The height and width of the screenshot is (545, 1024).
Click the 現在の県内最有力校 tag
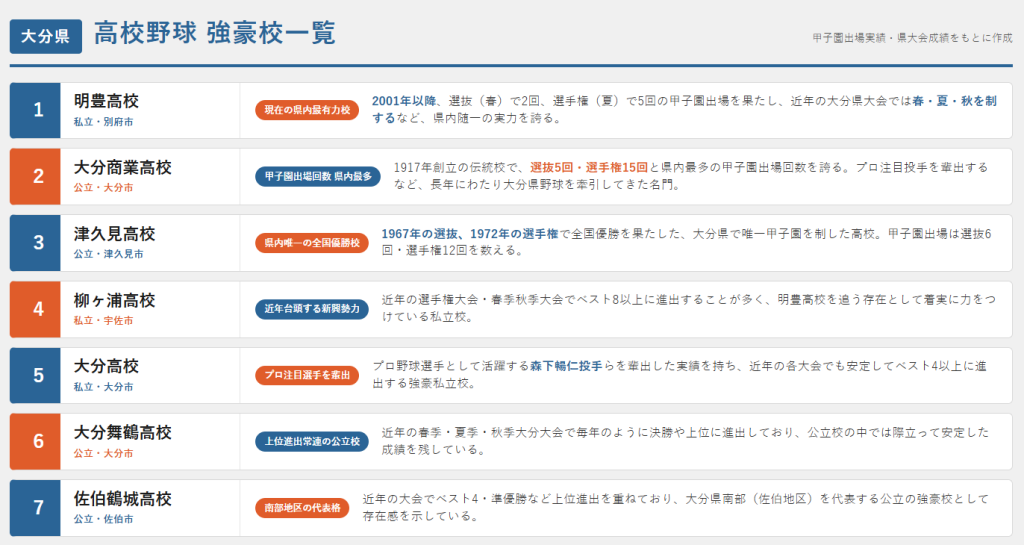[307, 110]
